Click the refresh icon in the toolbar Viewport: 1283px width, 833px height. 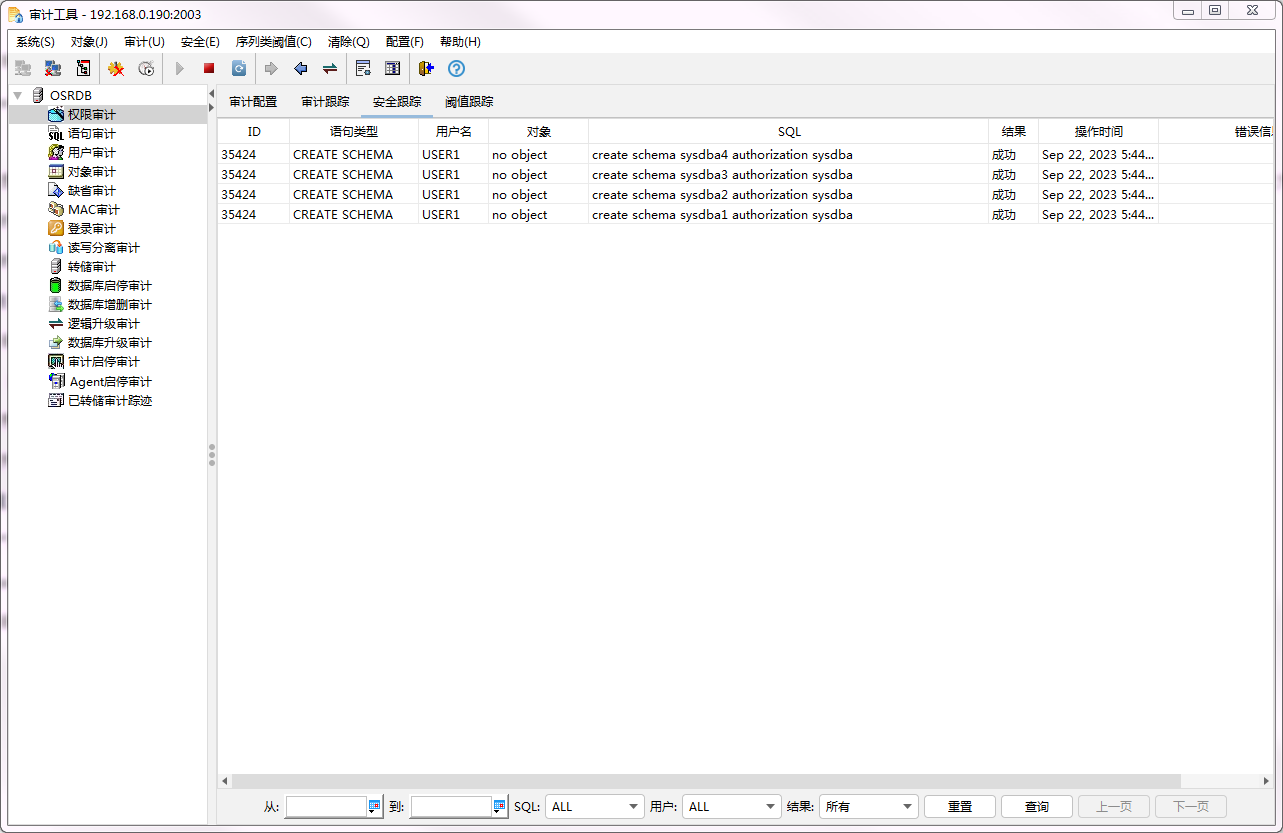click(x=239, y=69)
